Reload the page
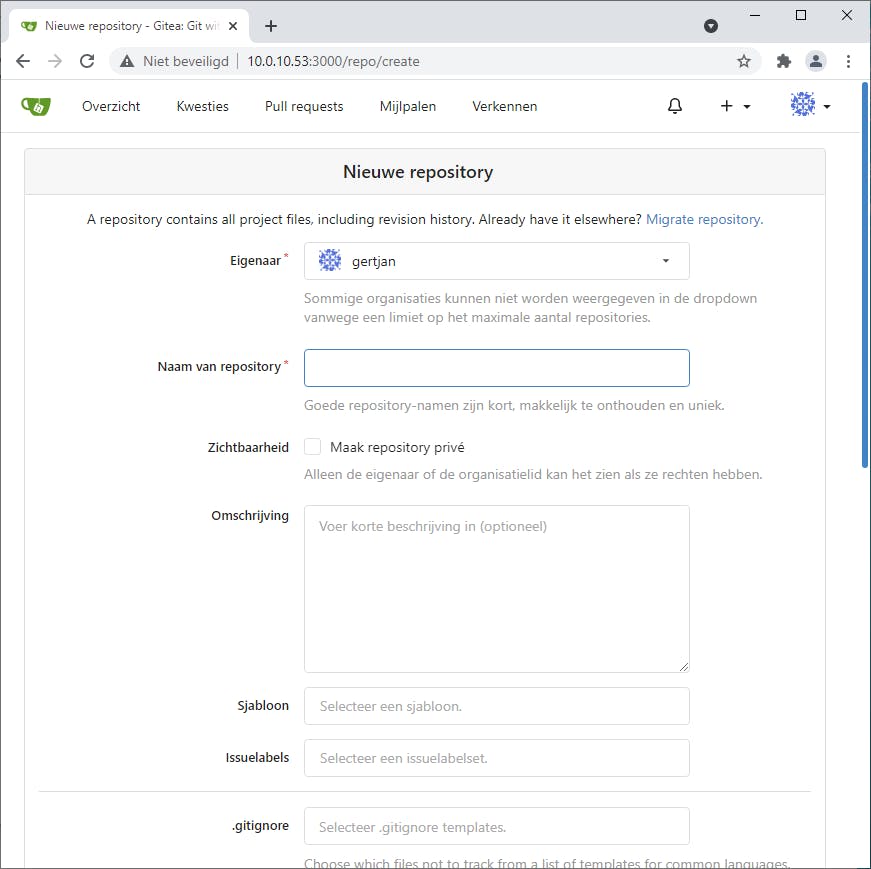 coord(87,60)
